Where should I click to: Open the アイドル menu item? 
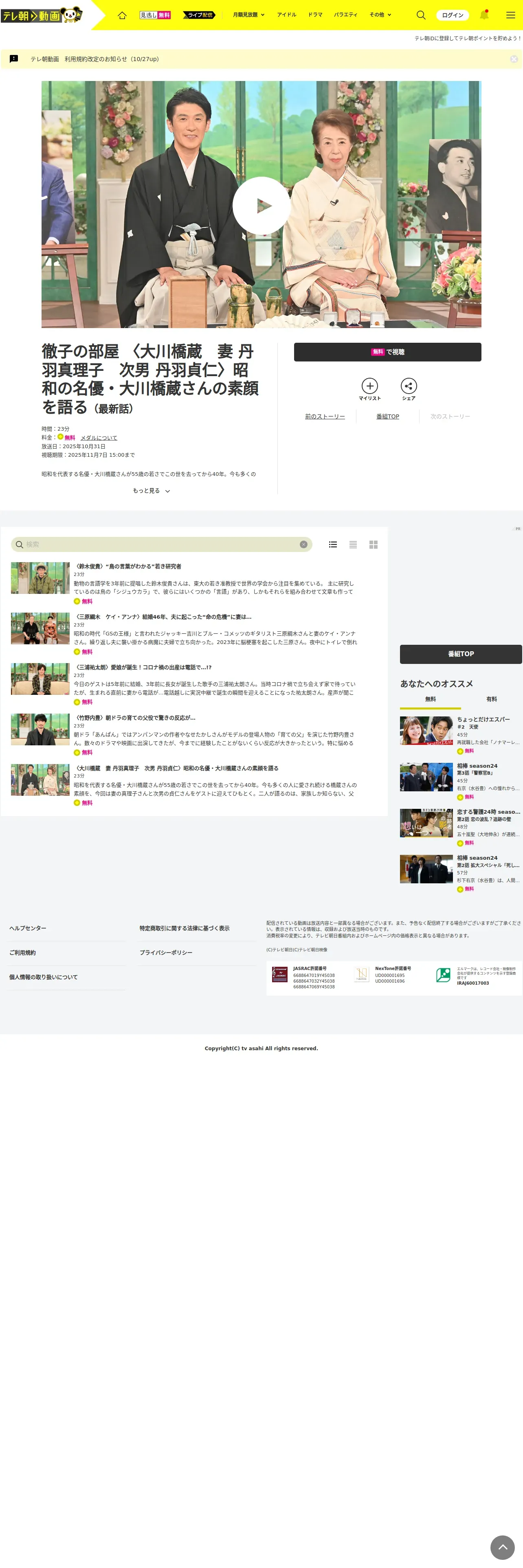287,15
